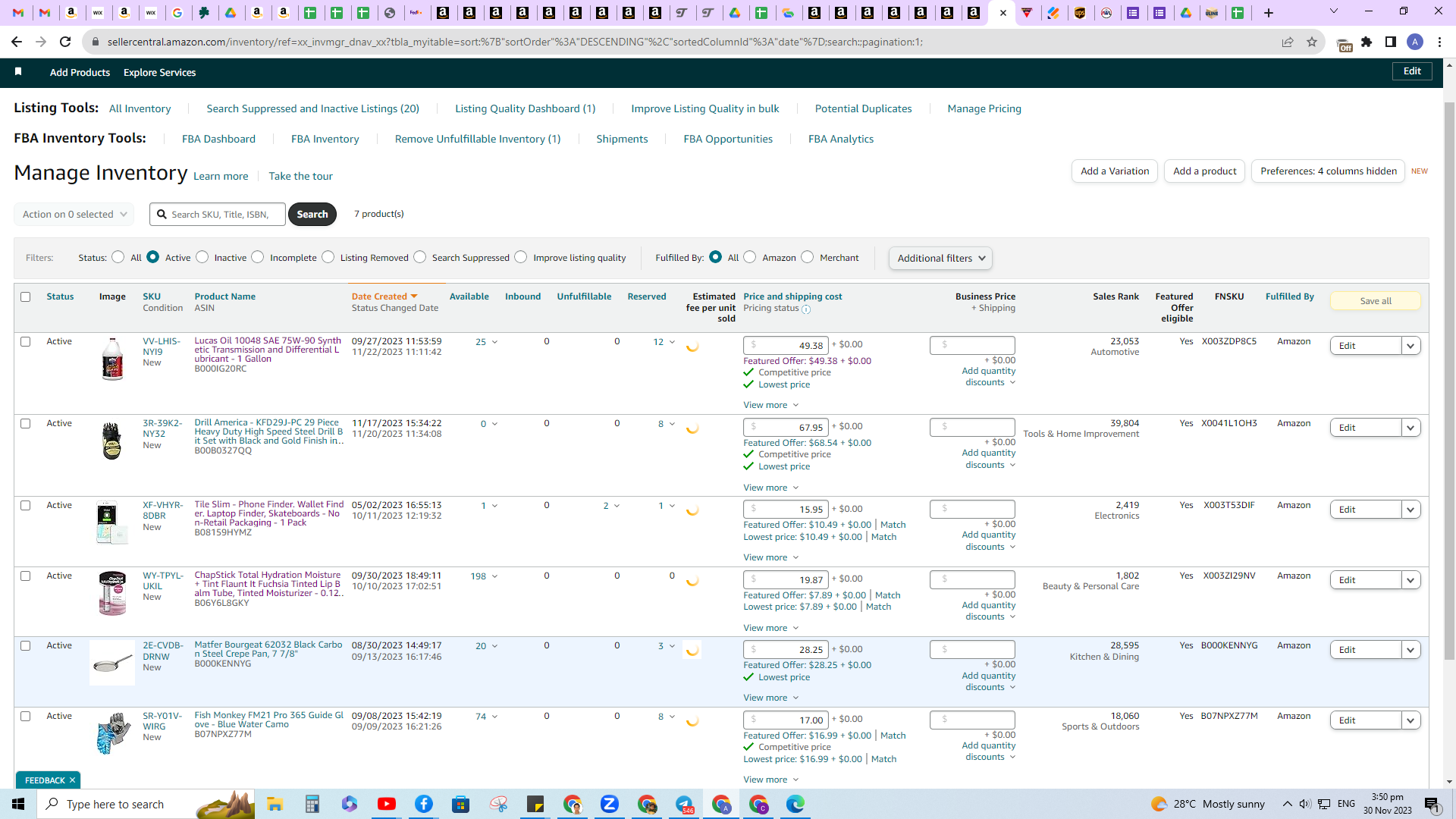Open Zoom from the taskbar
This screenshot has width=1456, height=819.
[609, 804]
